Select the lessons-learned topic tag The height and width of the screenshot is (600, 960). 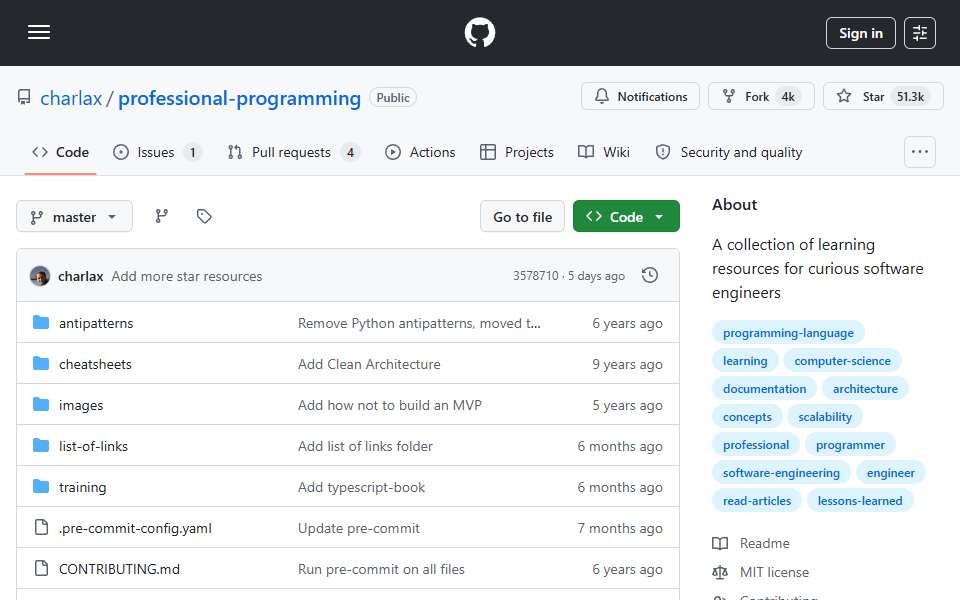tap(860, 501)
